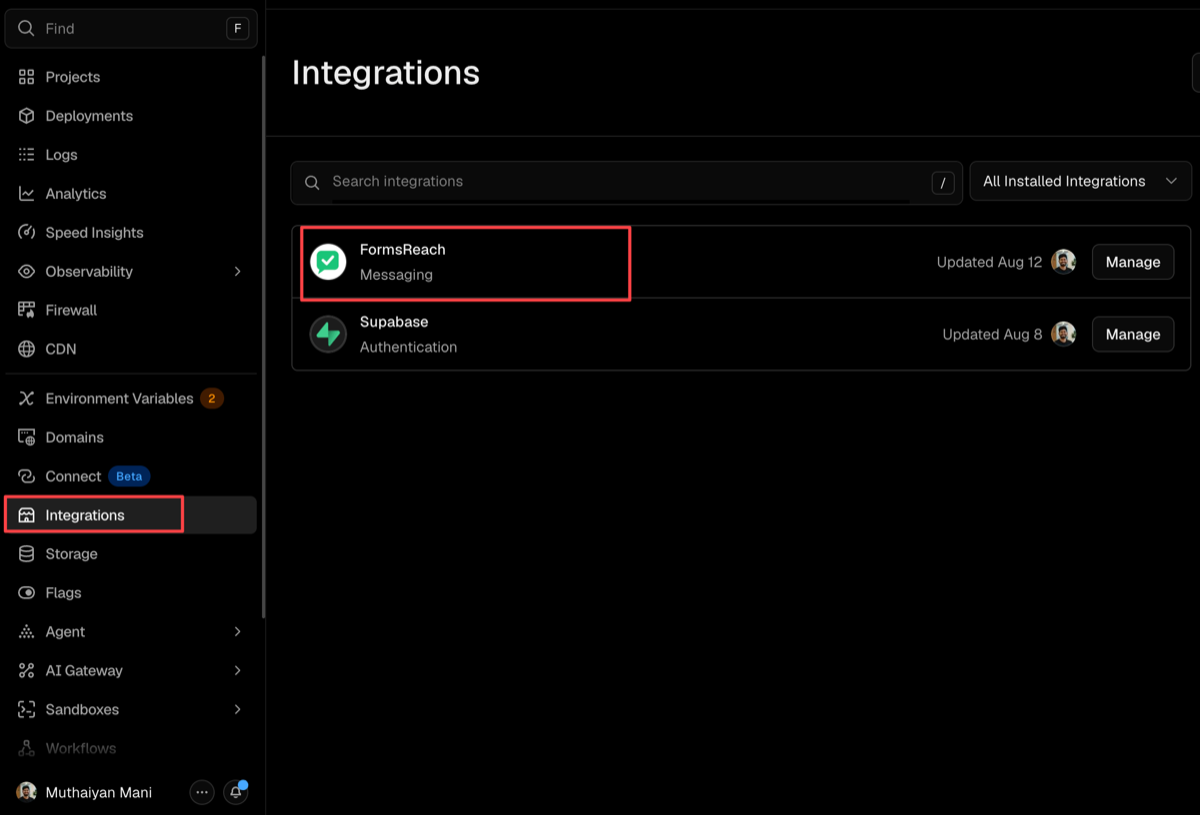Click the Domains icon in sidebar
1200x815 pixels.
point(27,438)
